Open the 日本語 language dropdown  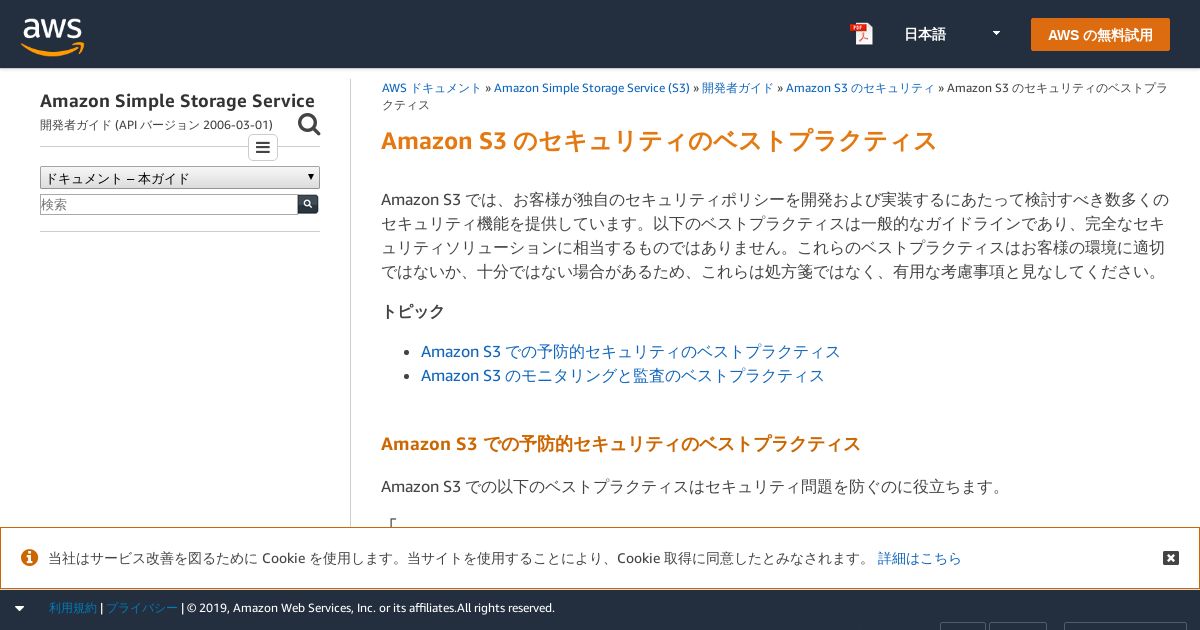pyautogui.click(x=952, y=34)
